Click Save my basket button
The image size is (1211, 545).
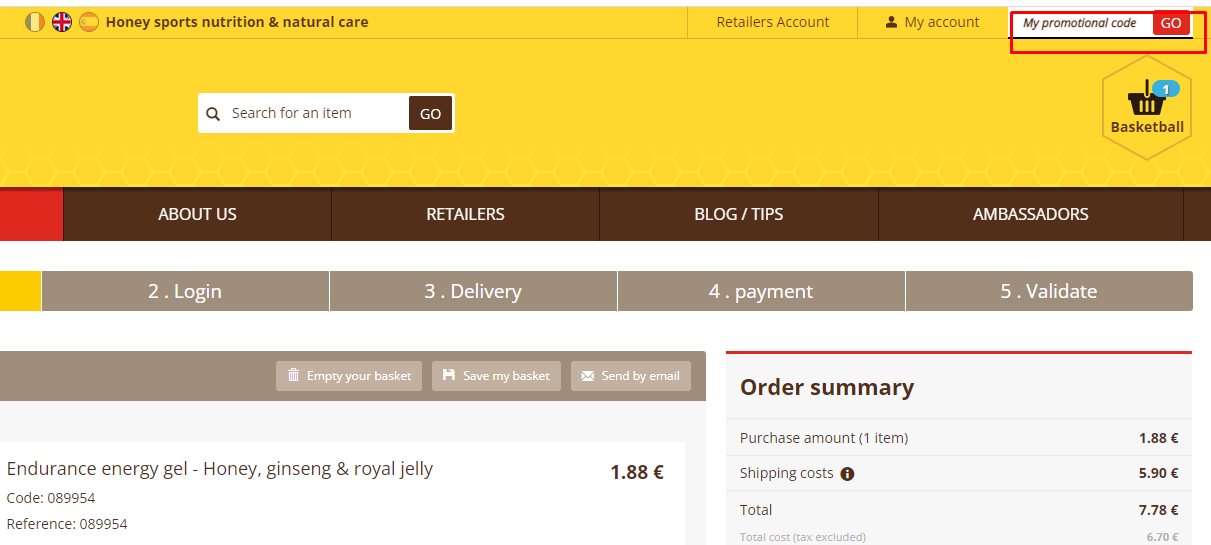pyautogui.click(x=496, y=376)
